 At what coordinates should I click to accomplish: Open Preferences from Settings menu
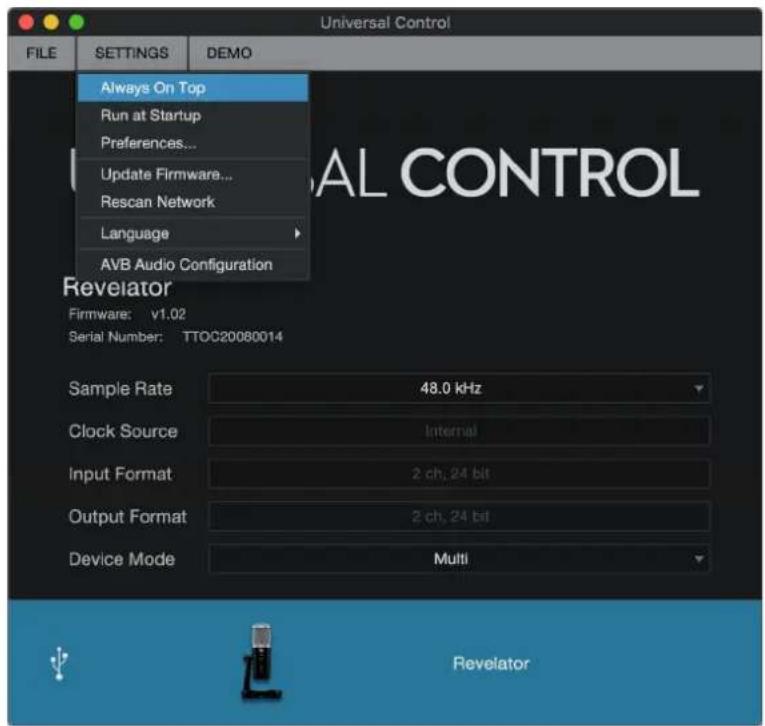193,143
